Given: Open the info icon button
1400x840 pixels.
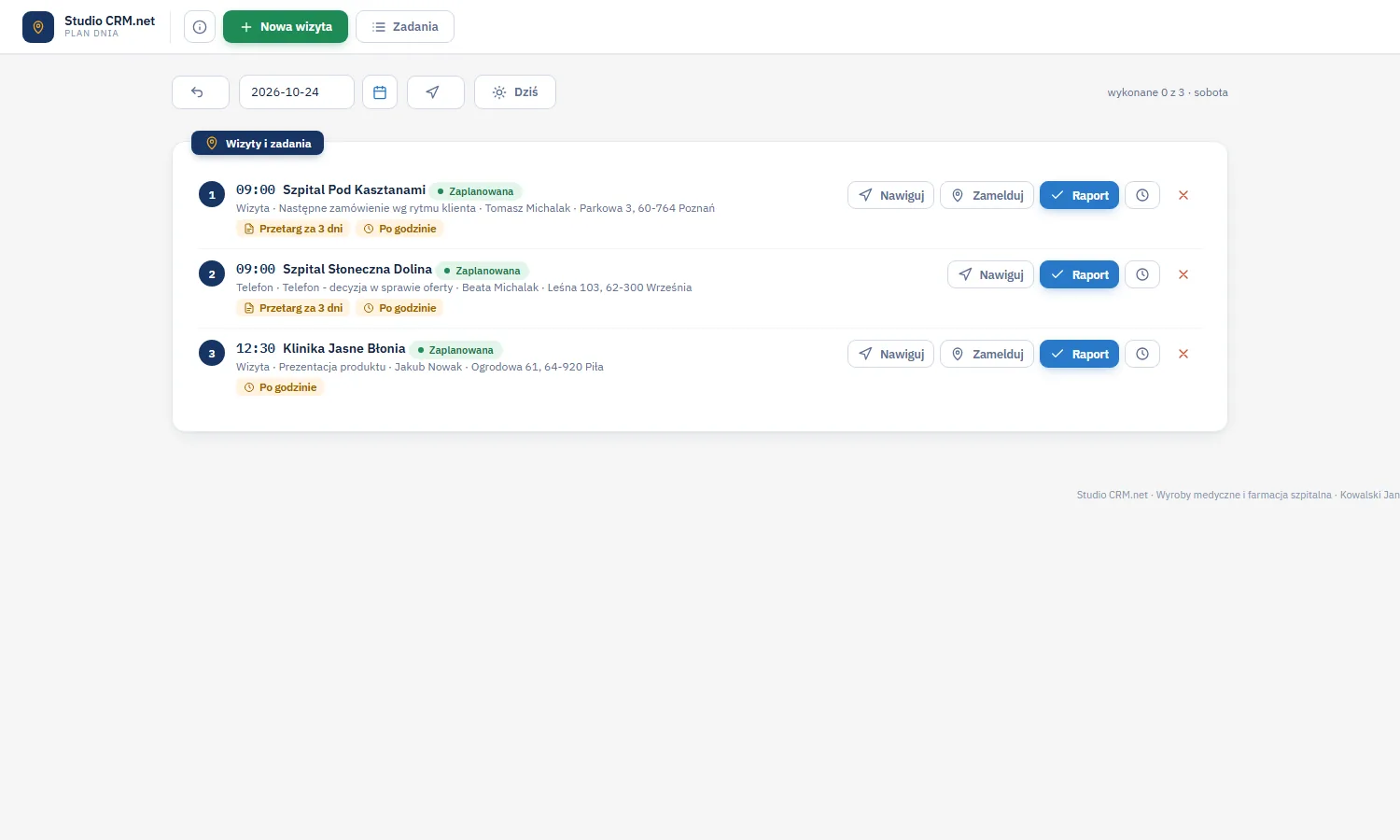Looking at the screenshot, I should tap(200, 27).
